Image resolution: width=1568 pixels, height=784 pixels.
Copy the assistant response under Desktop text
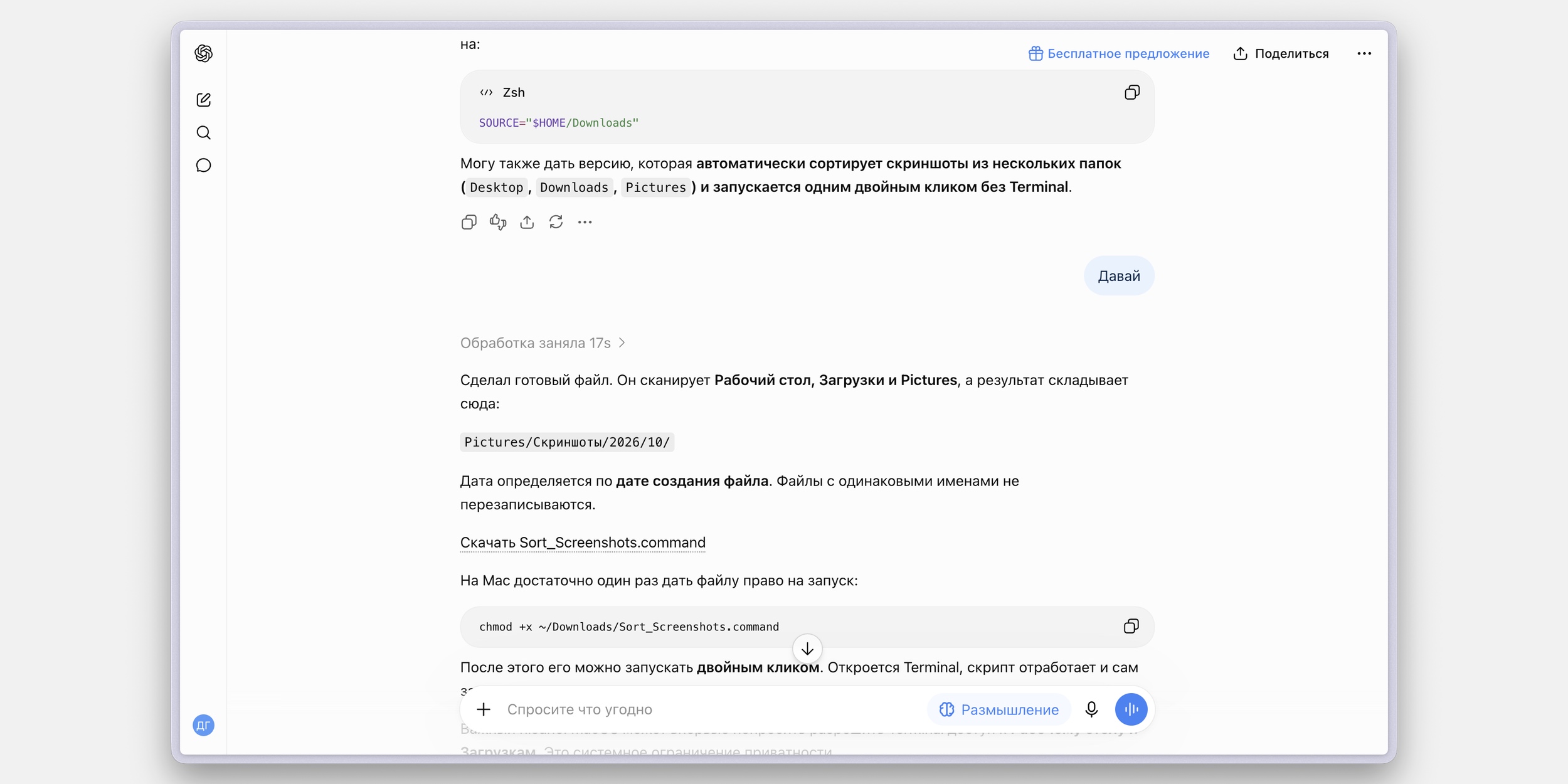pos(469,222)
